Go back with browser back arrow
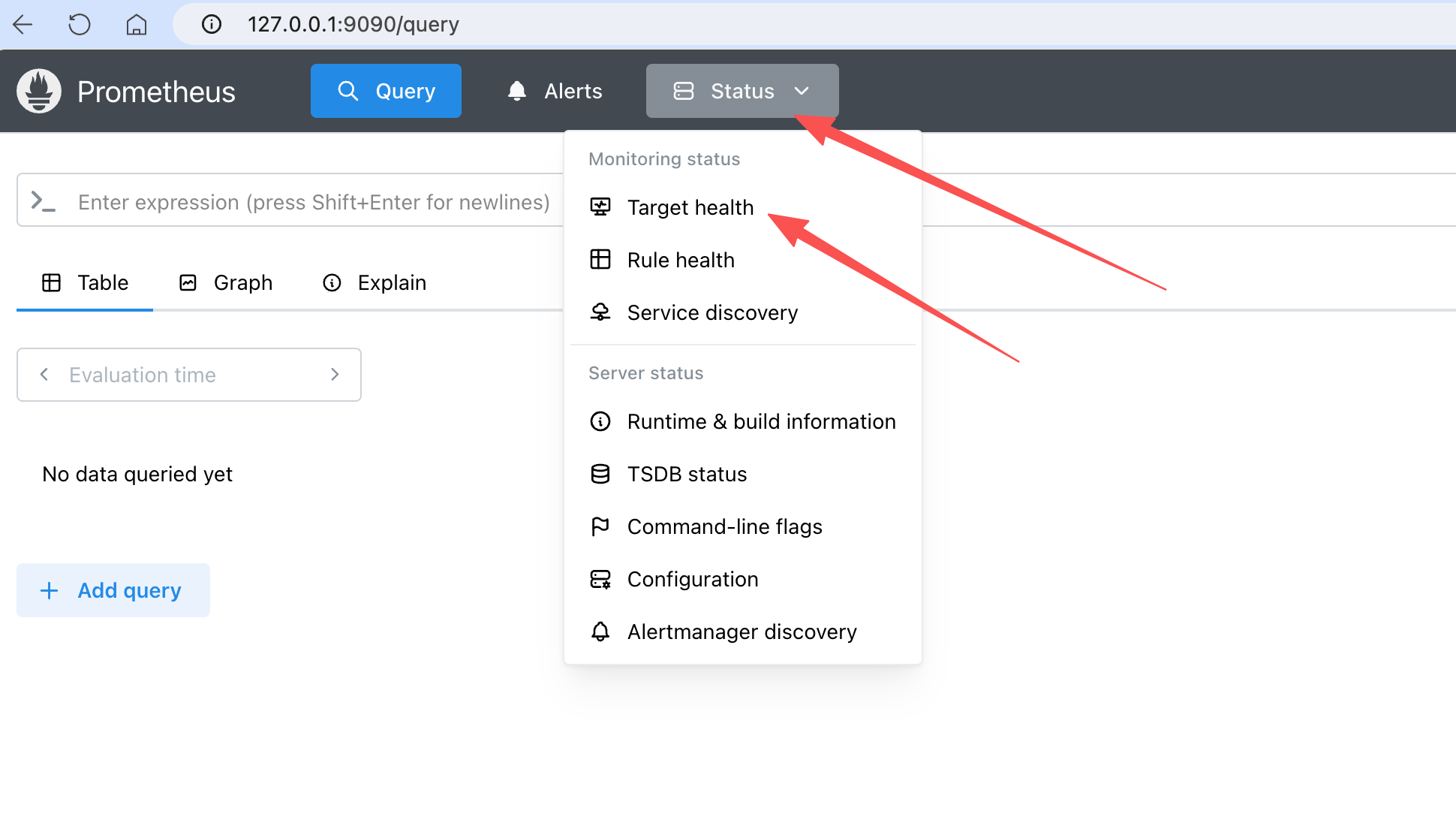This screenshot has width=1456, height=823. click(x=23, y=25)
